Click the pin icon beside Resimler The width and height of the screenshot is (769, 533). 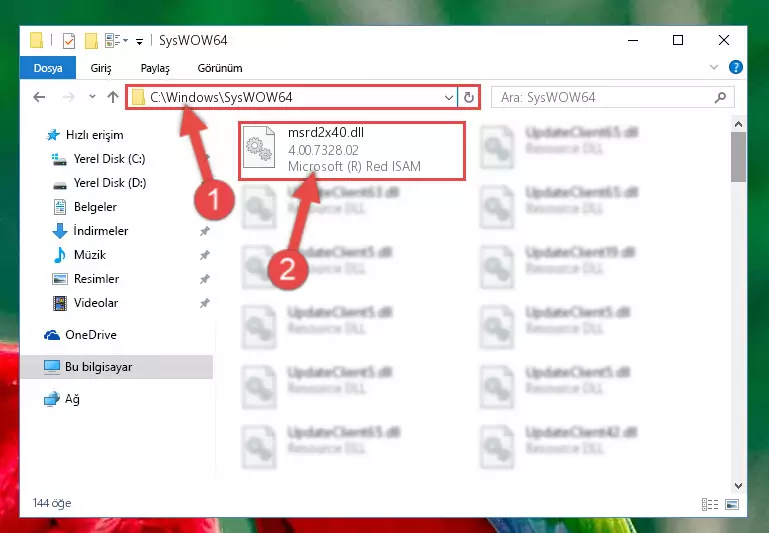(205, 279)
